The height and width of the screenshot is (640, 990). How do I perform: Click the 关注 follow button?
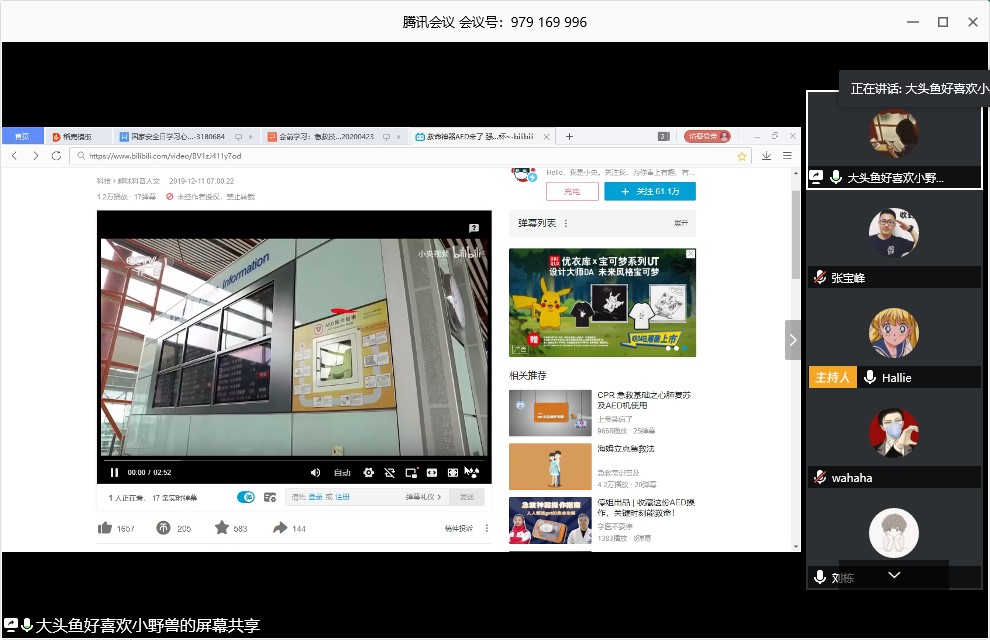point(650,191)
